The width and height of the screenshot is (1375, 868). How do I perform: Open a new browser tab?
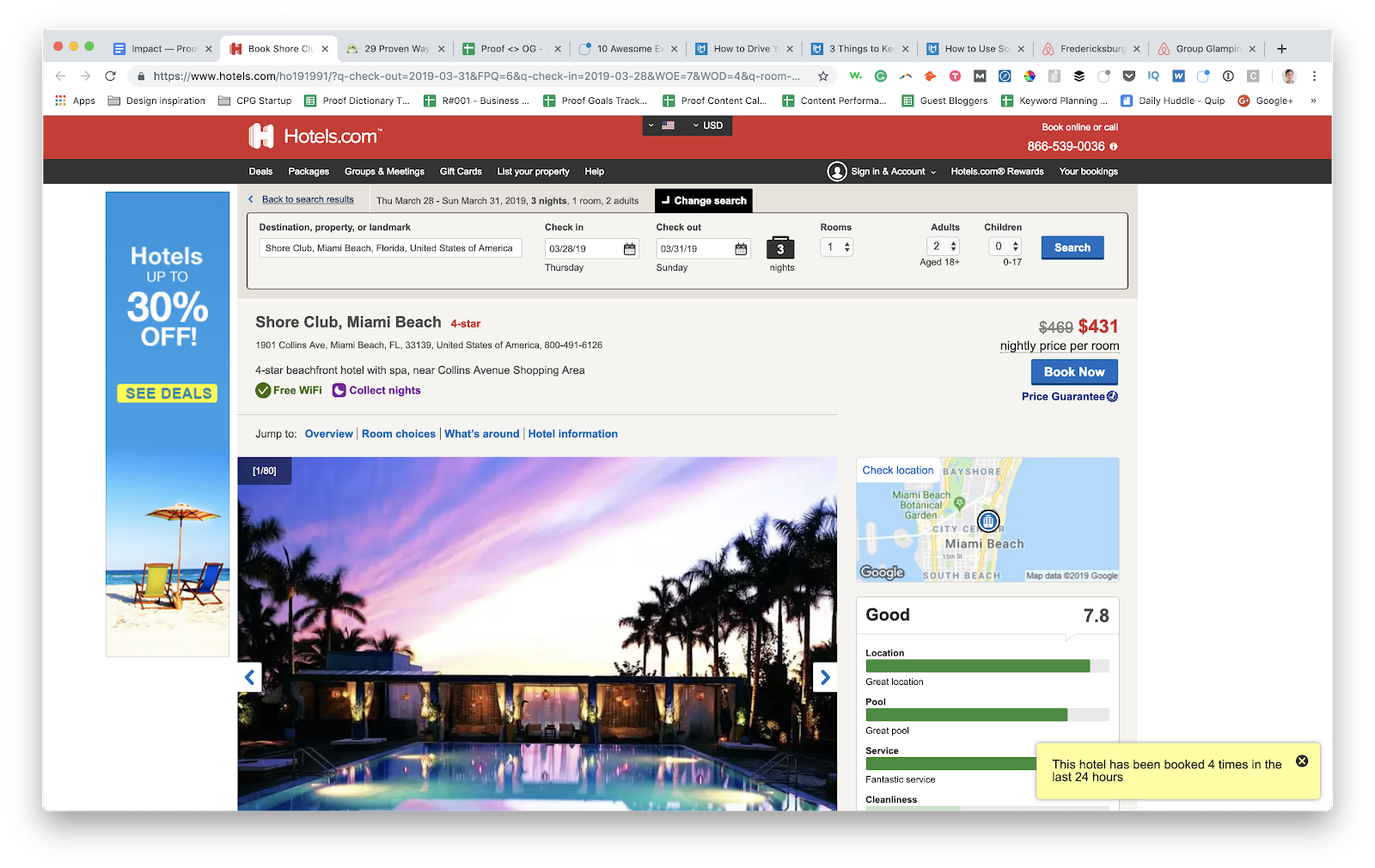coord(1281,49)
